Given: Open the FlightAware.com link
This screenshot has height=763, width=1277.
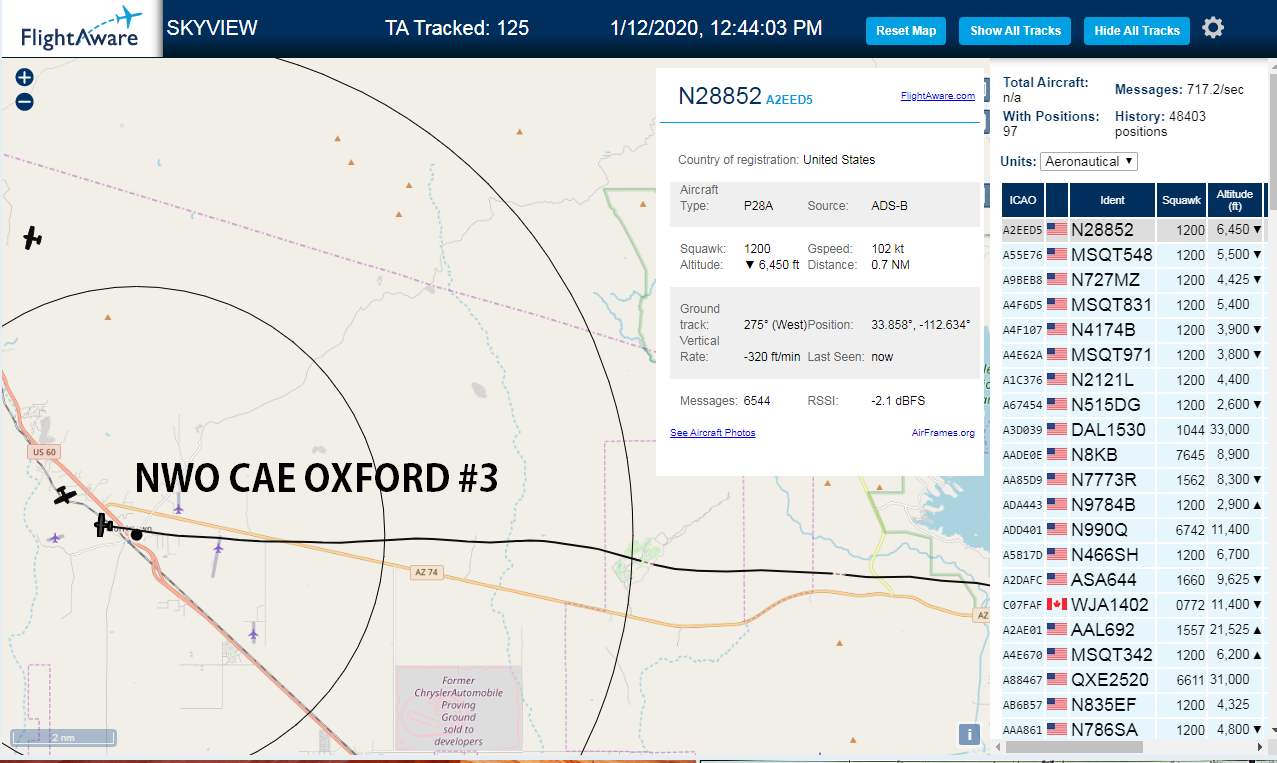Looking at the screenshot, I should click(937, 96).
